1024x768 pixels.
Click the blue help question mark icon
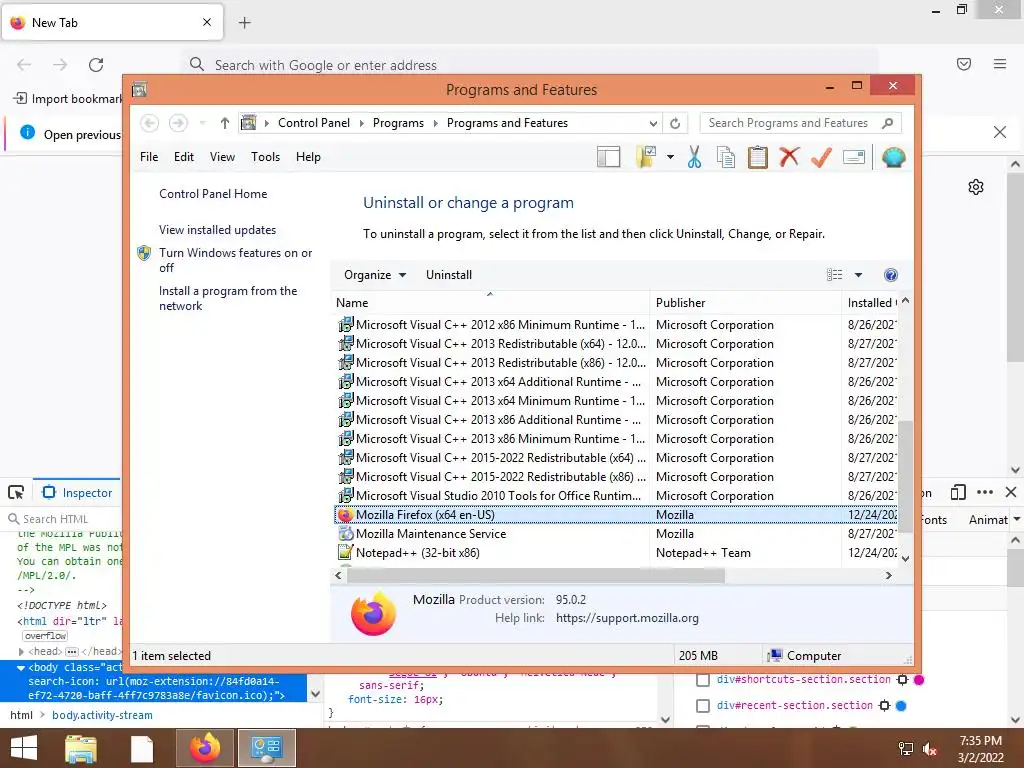pyautogui.click(x=890, y=275)
